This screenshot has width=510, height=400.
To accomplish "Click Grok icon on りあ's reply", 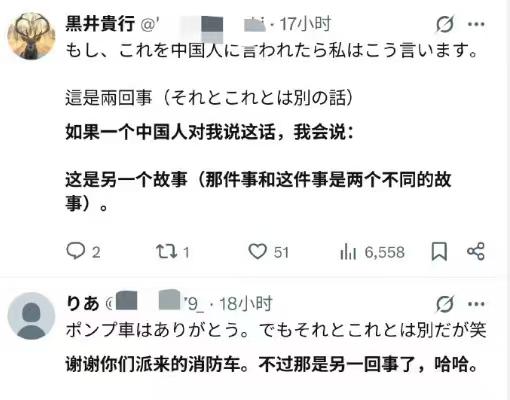I will pyautogui.click(x=445, y=304).
